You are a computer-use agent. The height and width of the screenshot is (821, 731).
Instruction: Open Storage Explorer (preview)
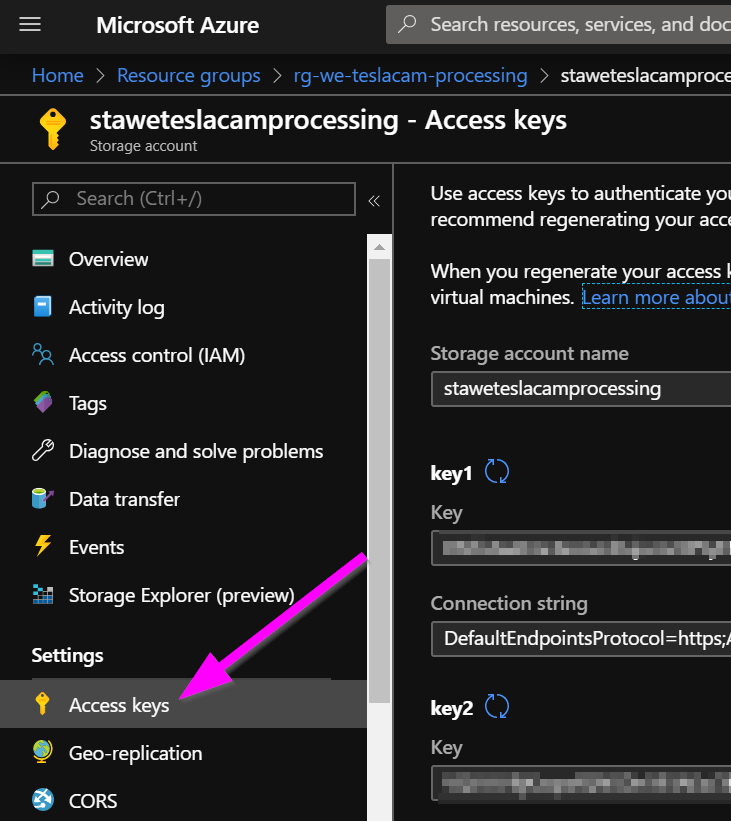(182, 595)
